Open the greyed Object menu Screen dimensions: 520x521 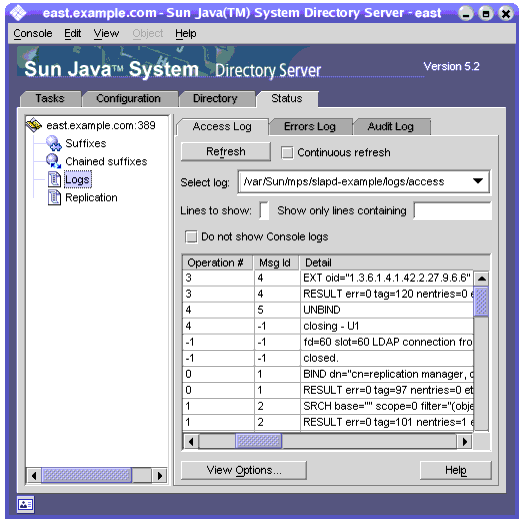148,34
